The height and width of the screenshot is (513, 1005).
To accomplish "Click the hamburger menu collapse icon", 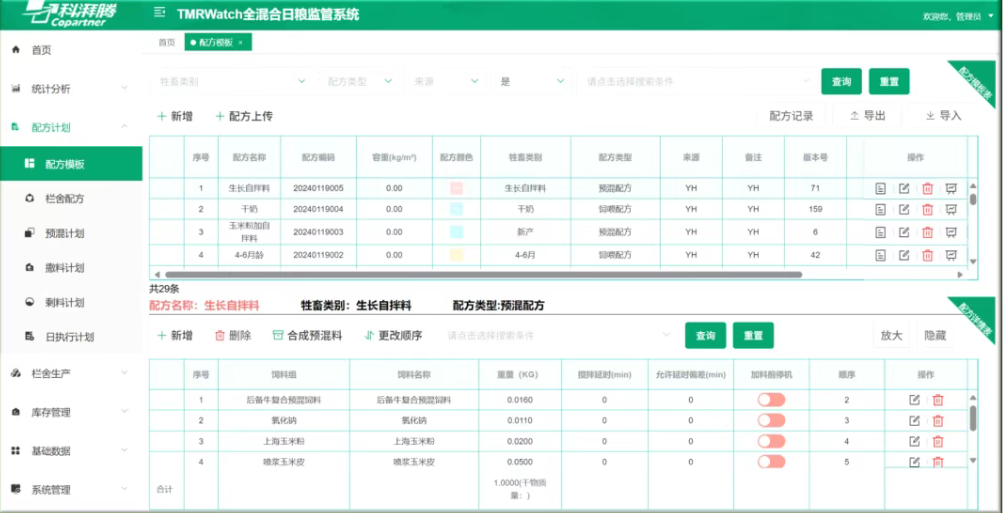I will pyautogui.click(x=159, y=14).
